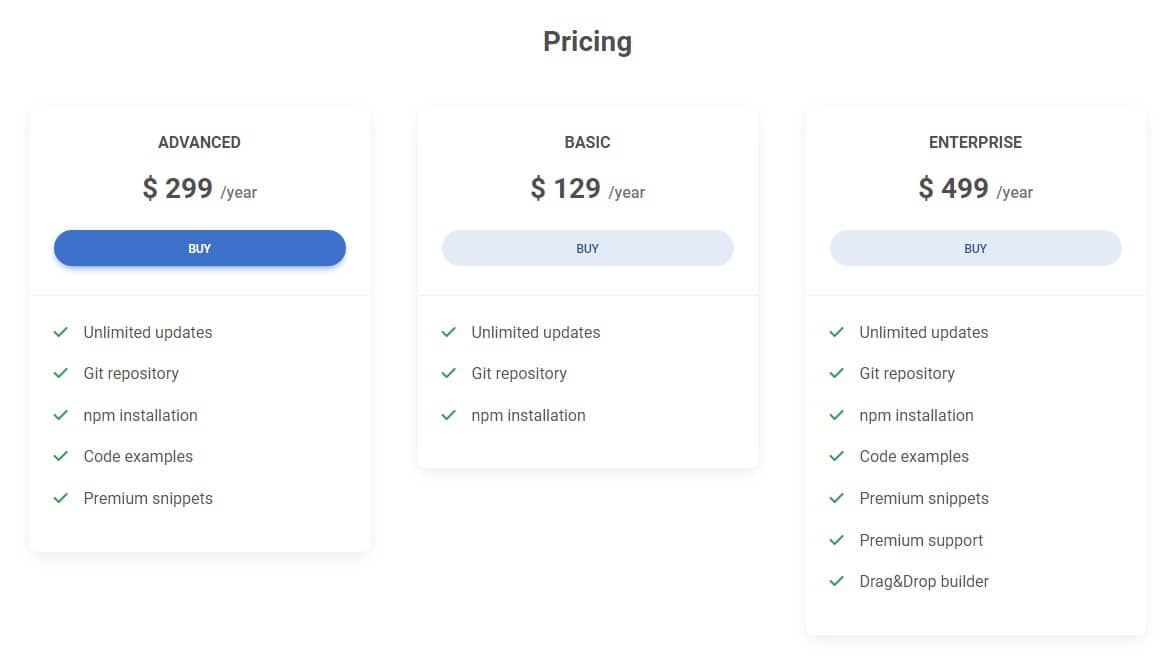
Task: Select the ENTERPRISE plan title
Action: (975, 142)
